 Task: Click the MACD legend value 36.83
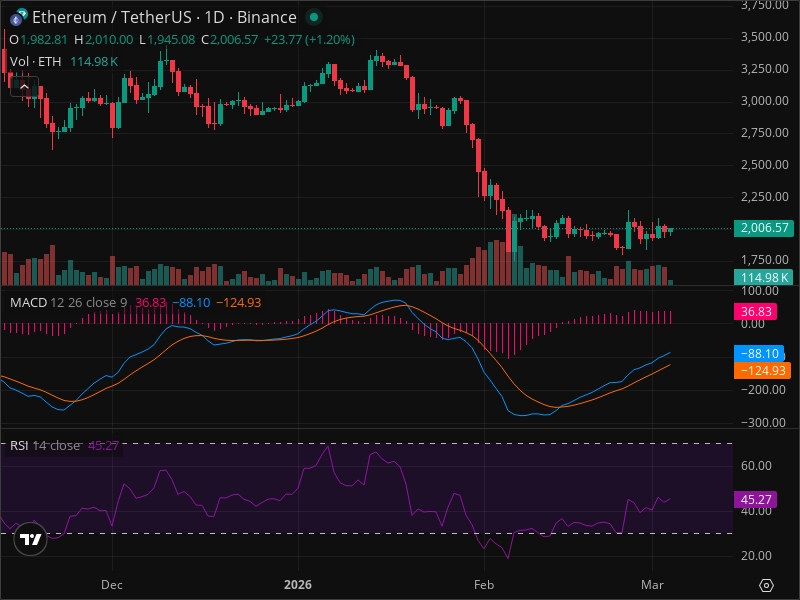click(x=151, y=303)
